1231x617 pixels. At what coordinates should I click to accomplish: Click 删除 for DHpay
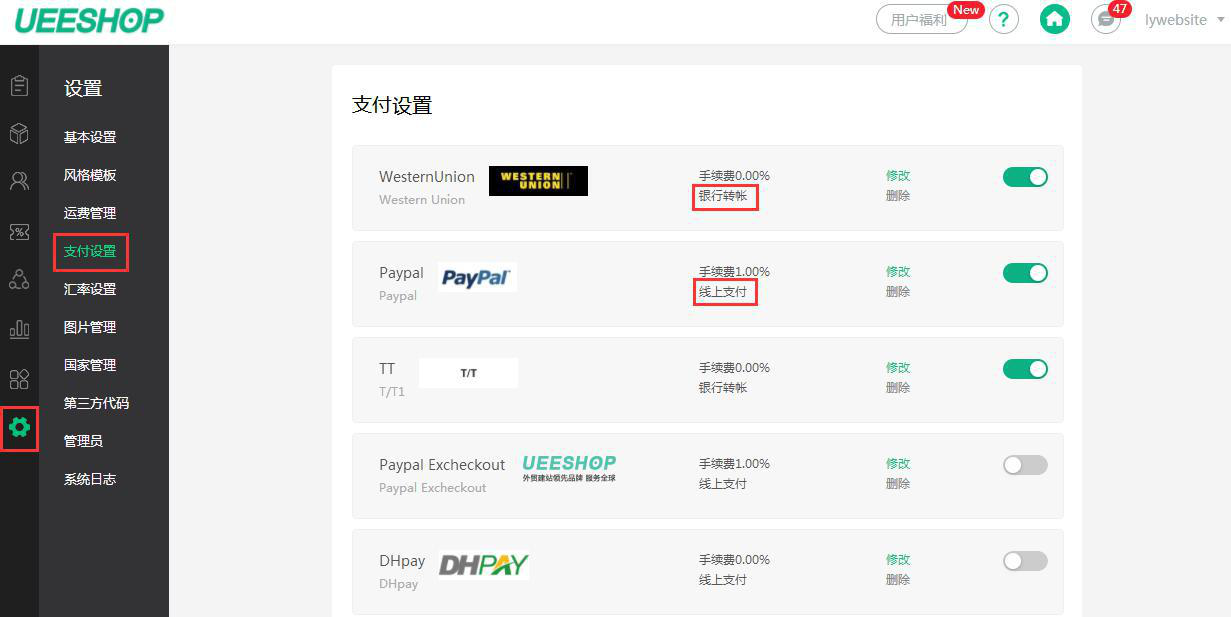[898, 580]
